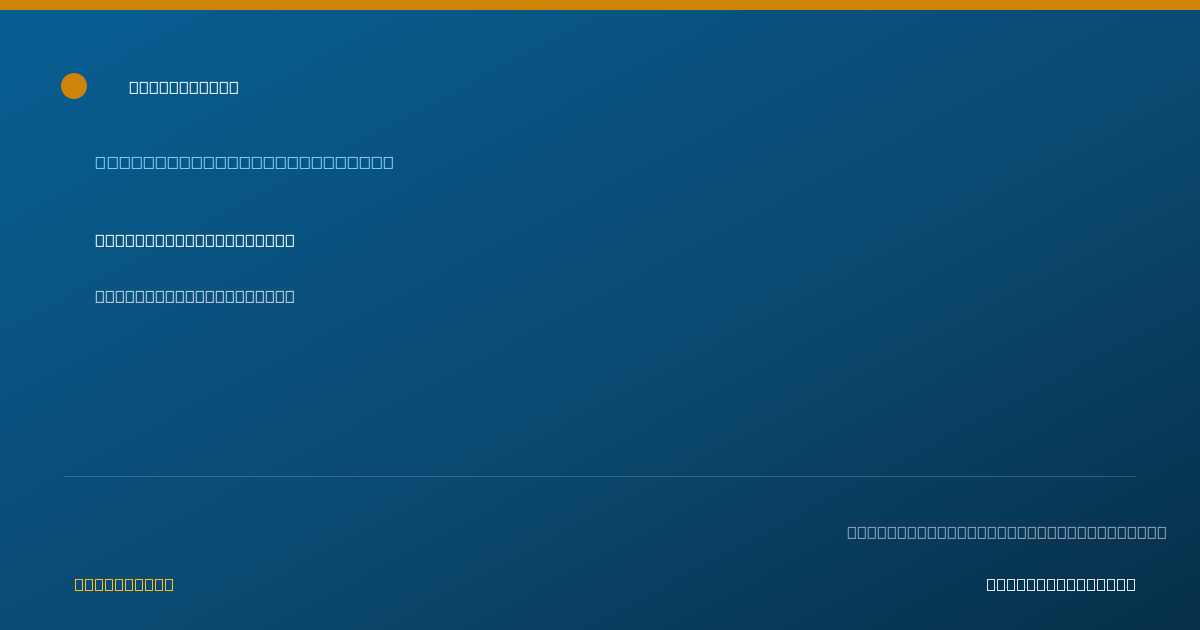Screen dimensions: 1200x630
Task: Click the pale gray text line under the white line
Action: [195, 296]
